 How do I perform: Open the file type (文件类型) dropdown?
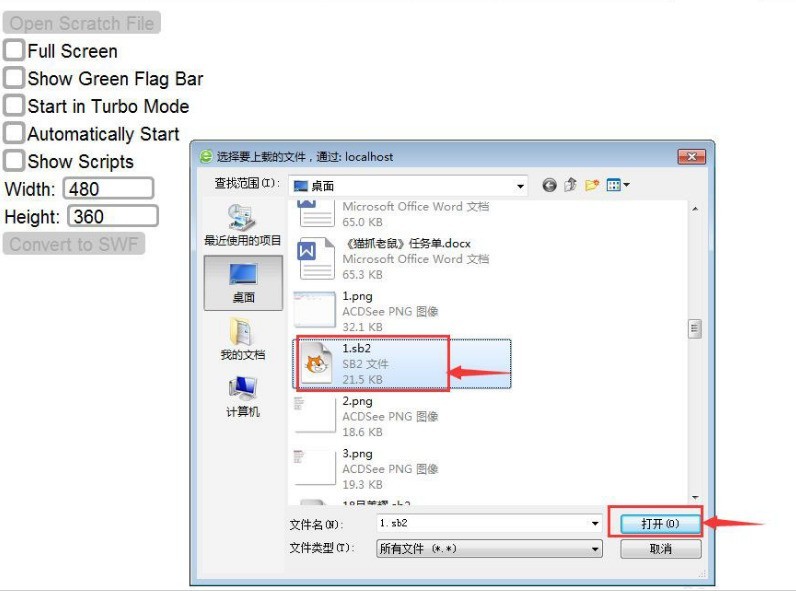(489, 549)
